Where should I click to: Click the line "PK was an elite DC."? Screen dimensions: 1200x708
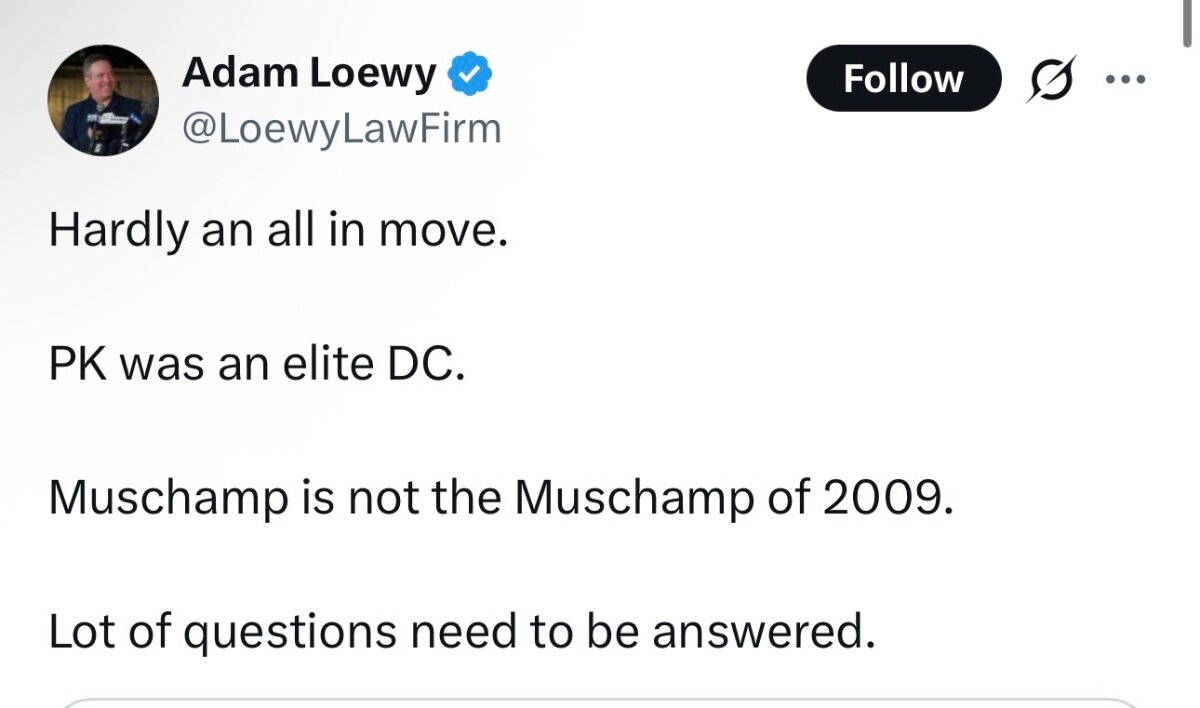(x=257, y=365)
